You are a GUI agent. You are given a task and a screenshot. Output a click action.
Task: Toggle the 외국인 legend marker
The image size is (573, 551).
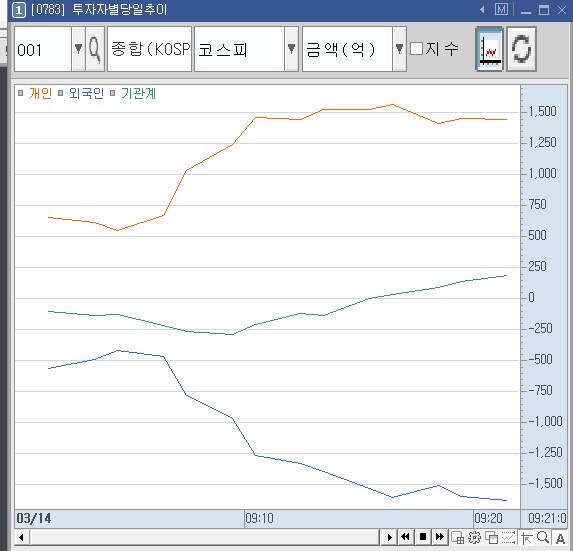coord(61,93)
